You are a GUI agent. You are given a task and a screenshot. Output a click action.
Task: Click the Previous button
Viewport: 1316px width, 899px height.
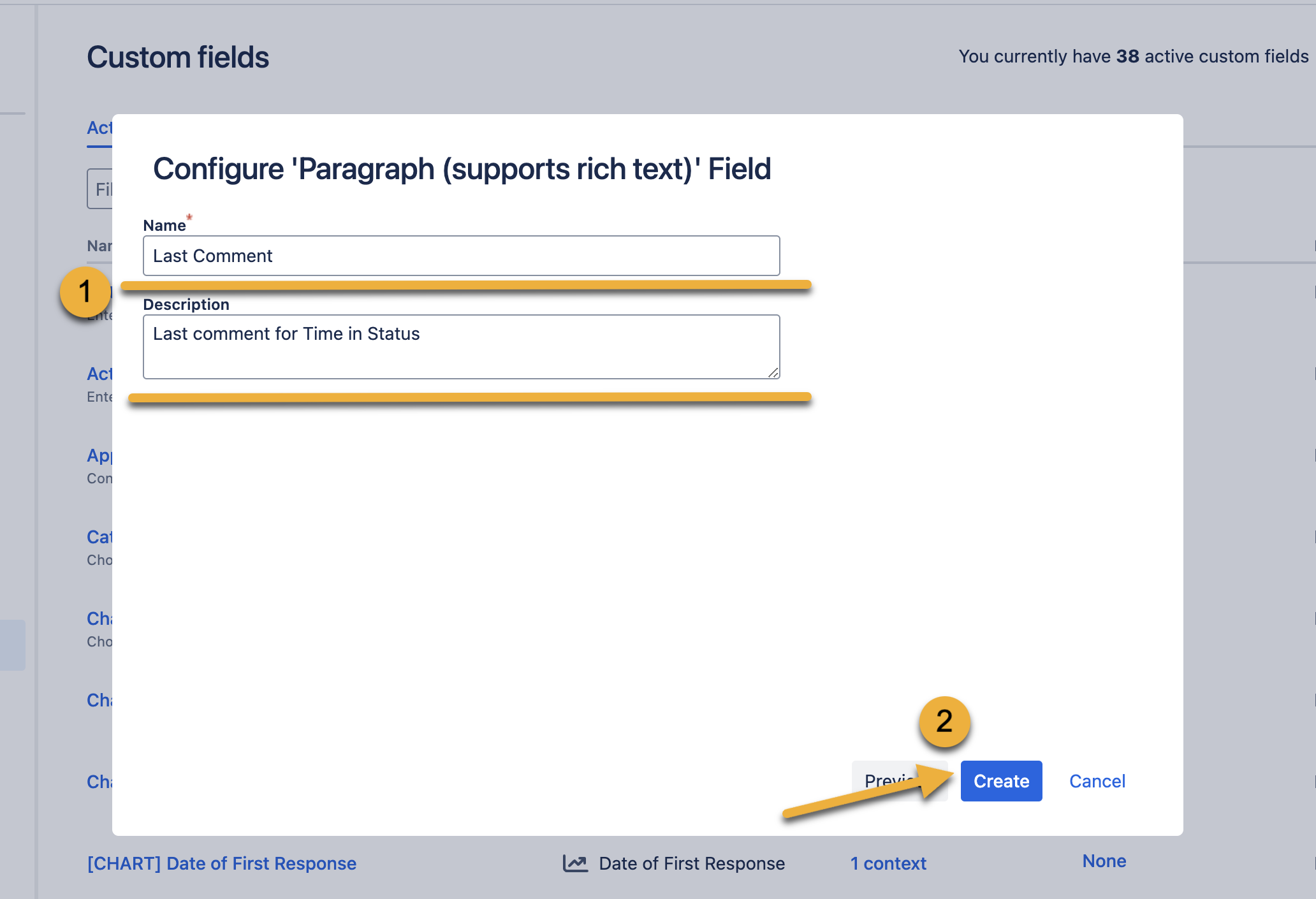coord(891,781)
